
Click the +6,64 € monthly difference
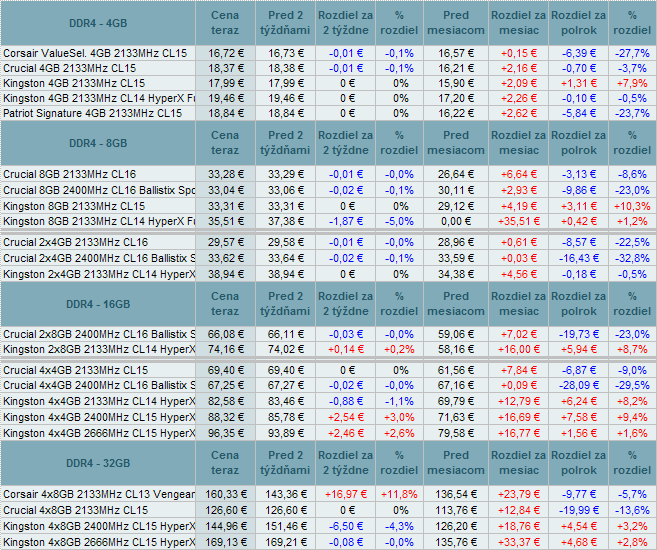pos(519,174)
